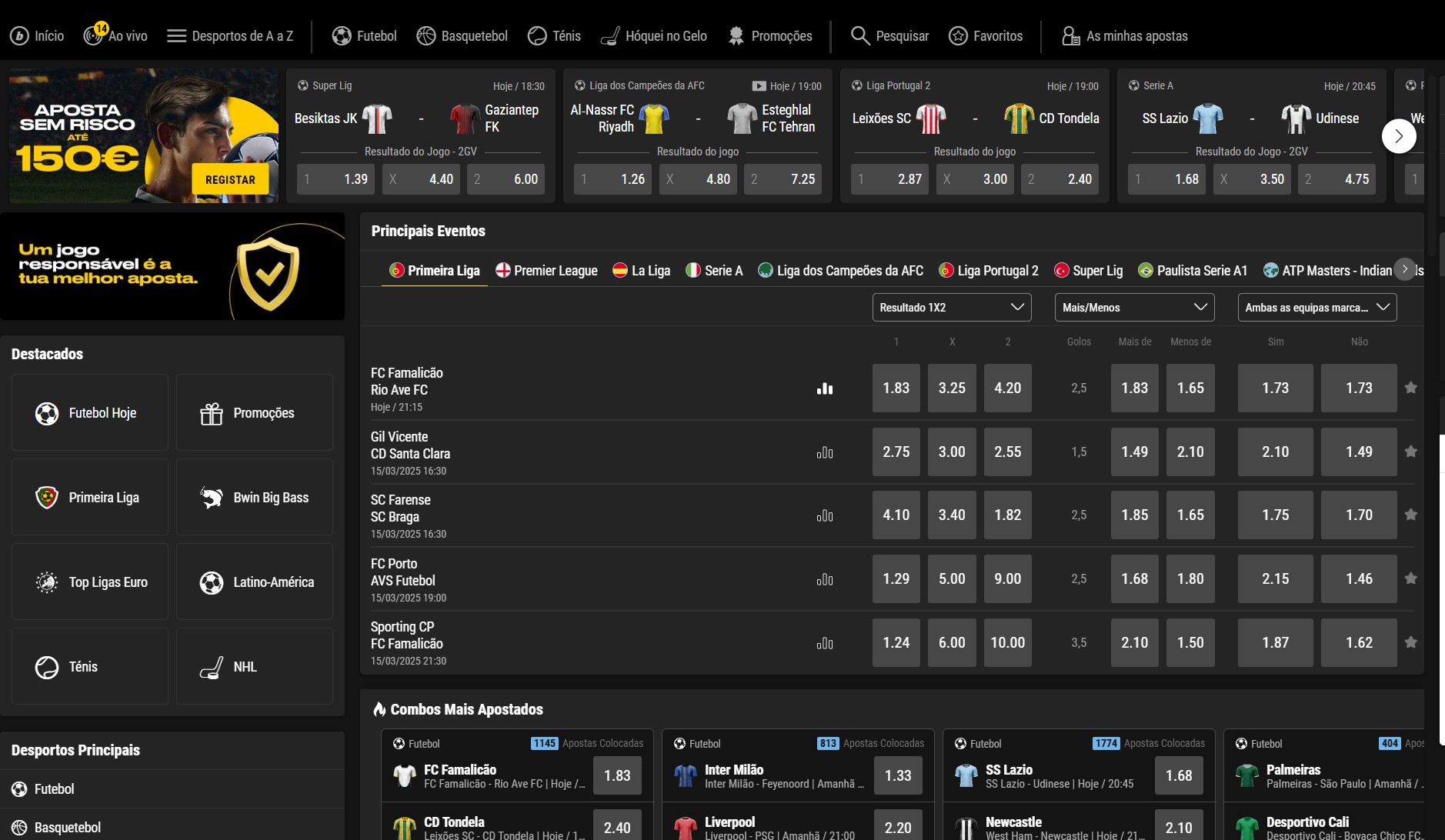Open Favoritos star icon in header
The width and height of the screenshot is (1445, 840).
tap(986, 36)
